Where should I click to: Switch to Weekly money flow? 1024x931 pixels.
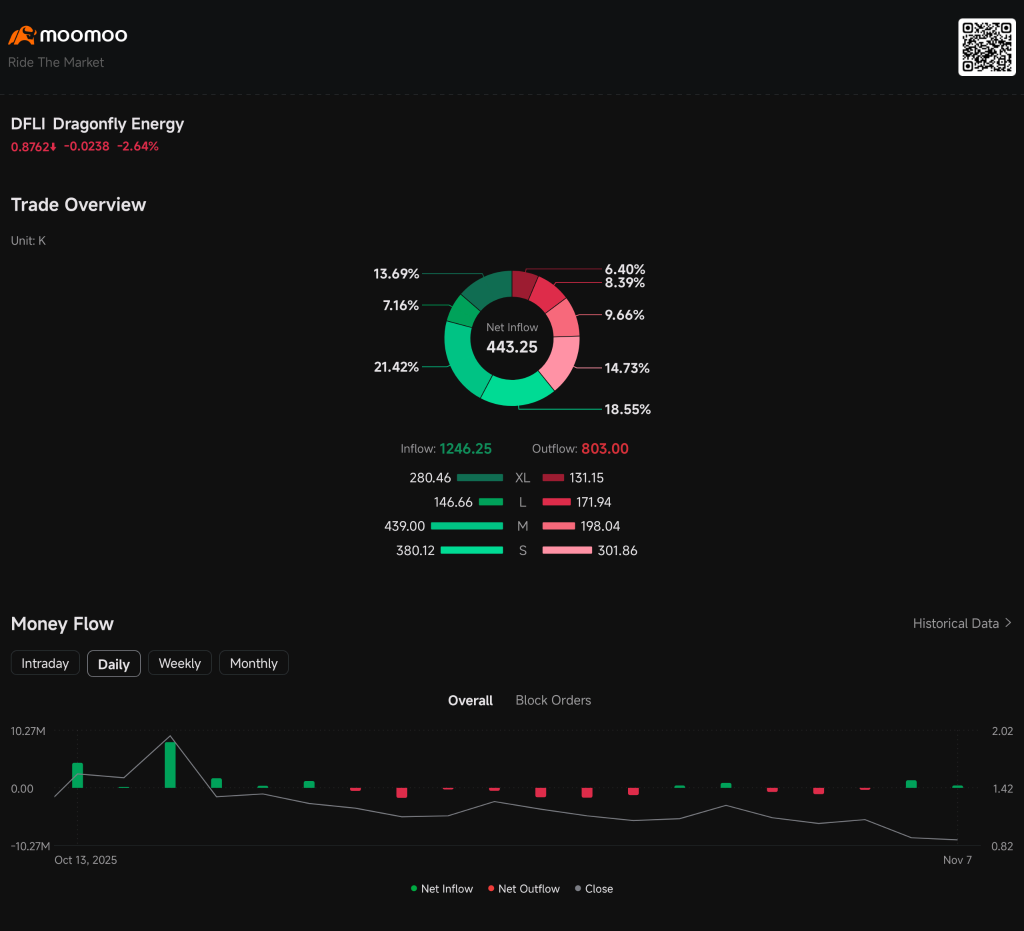coord(180,663)
